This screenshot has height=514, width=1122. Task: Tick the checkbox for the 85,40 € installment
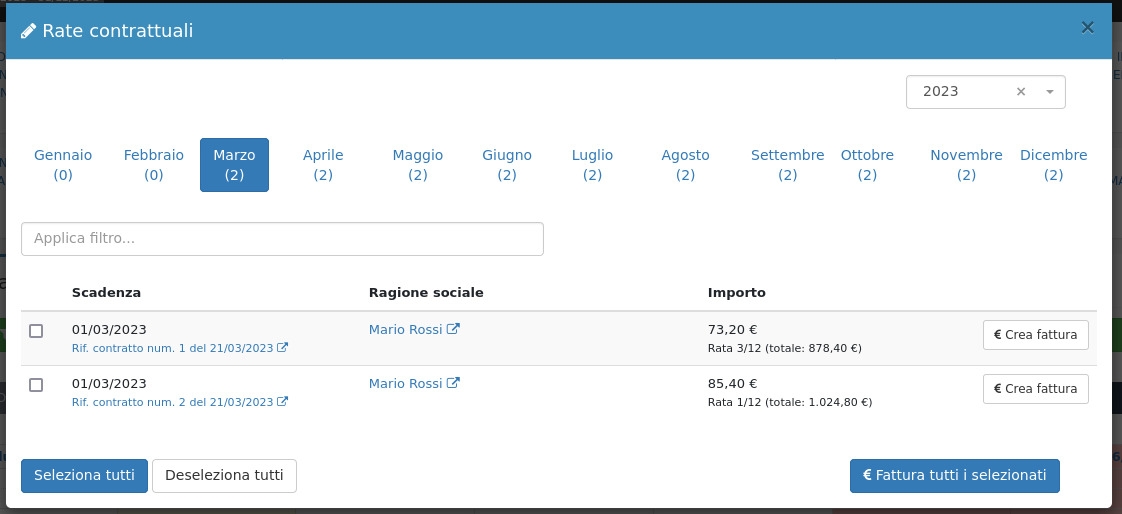point(36,385)
